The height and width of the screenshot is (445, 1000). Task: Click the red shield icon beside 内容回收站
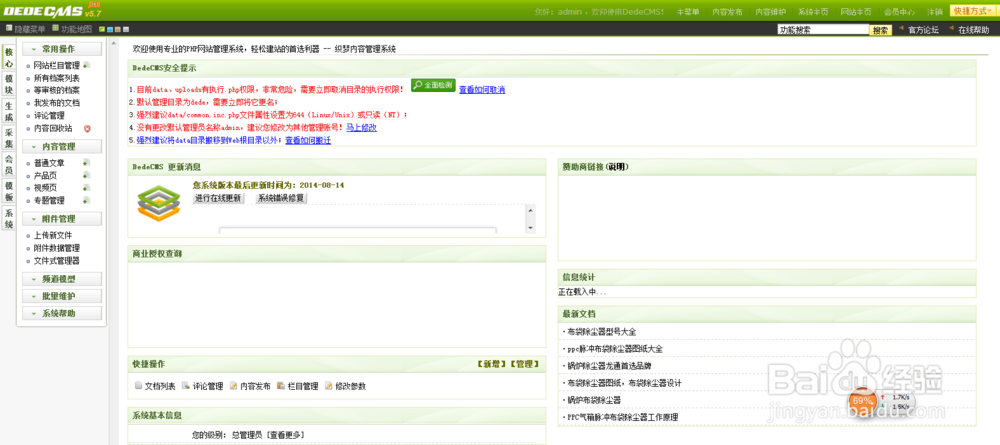87,128
